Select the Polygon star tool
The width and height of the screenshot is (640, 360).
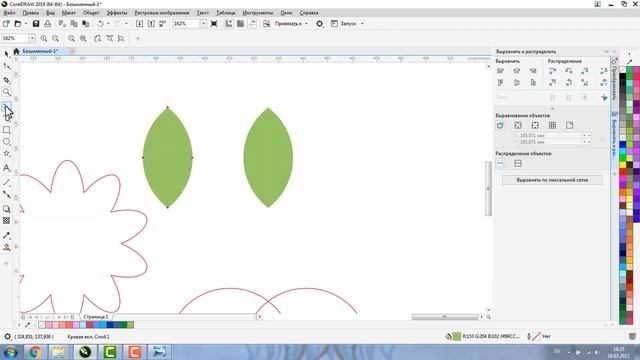(7, 154)
